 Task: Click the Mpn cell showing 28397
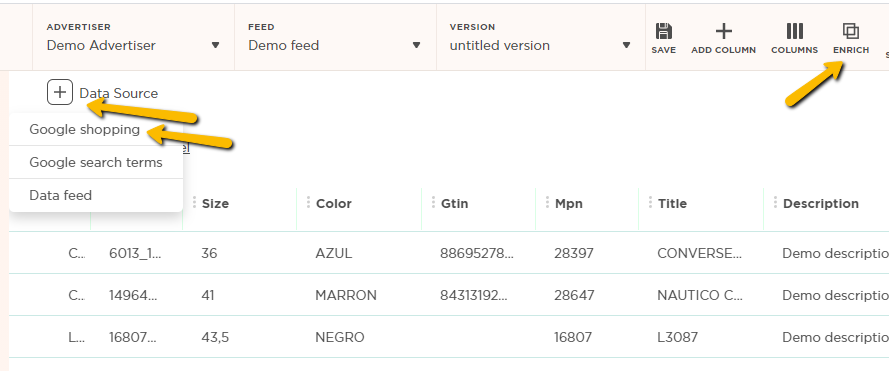pos(574,253)
